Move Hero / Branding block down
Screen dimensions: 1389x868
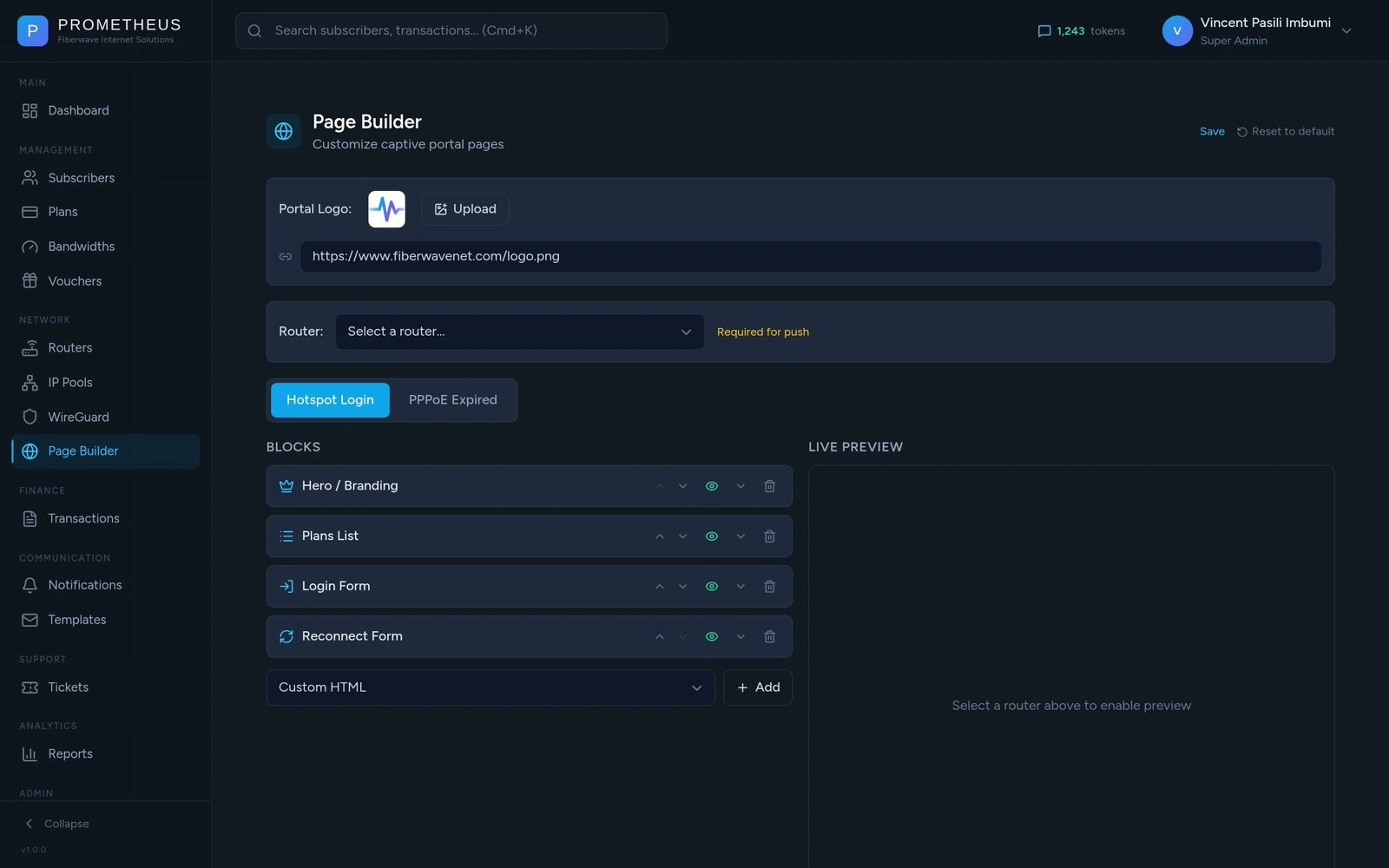(x=683, y=486)
